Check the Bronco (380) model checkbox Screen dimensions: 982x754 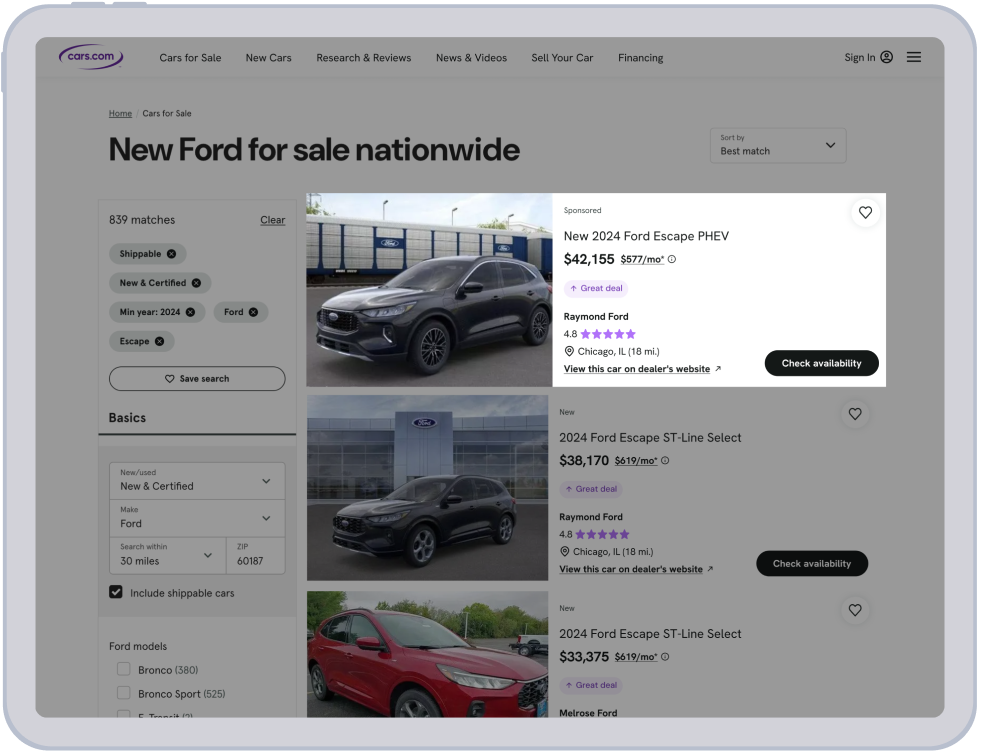124,671
